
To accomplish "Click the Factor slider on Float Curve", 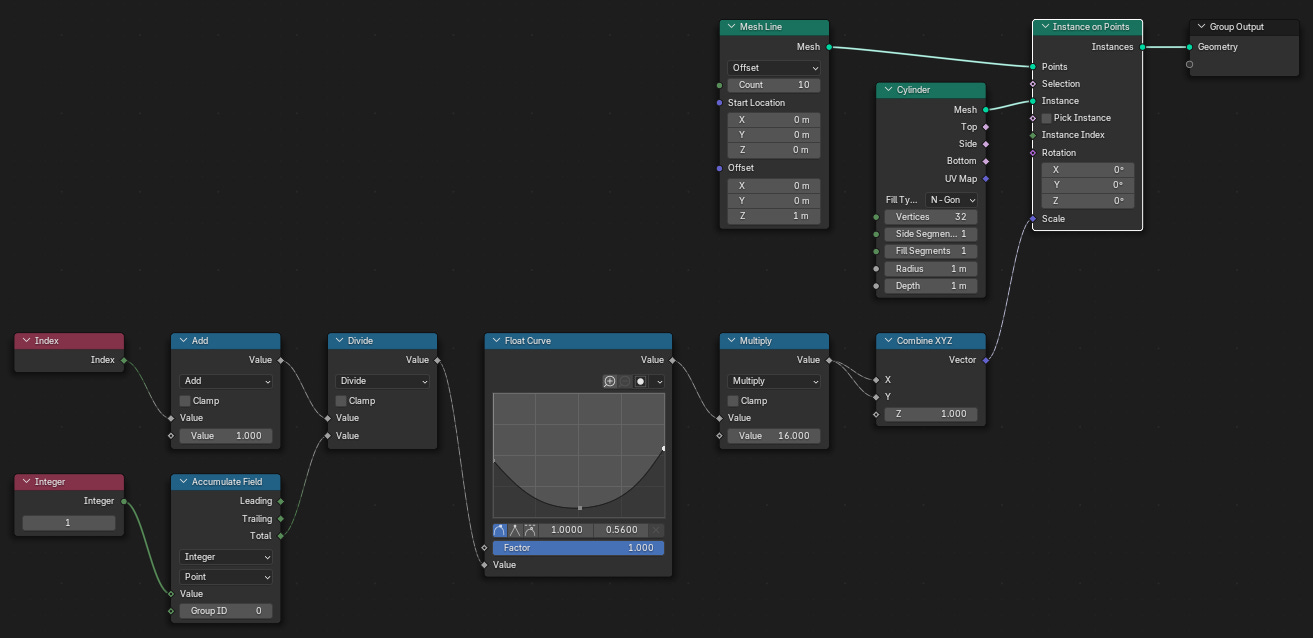I will (x=578, y=547).
